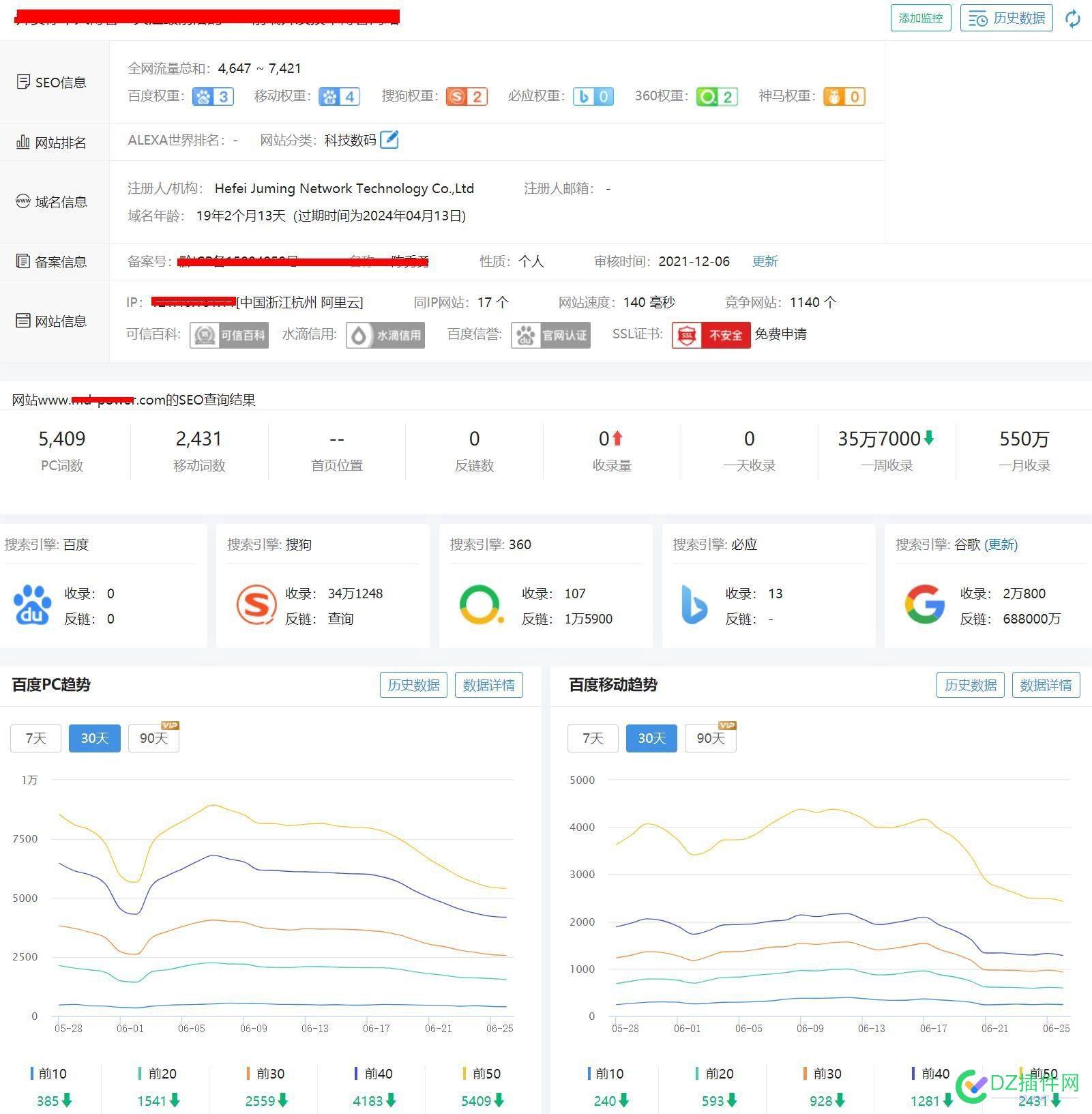
Task: Click the Bing weight badge showing 0
Action: 593,97
